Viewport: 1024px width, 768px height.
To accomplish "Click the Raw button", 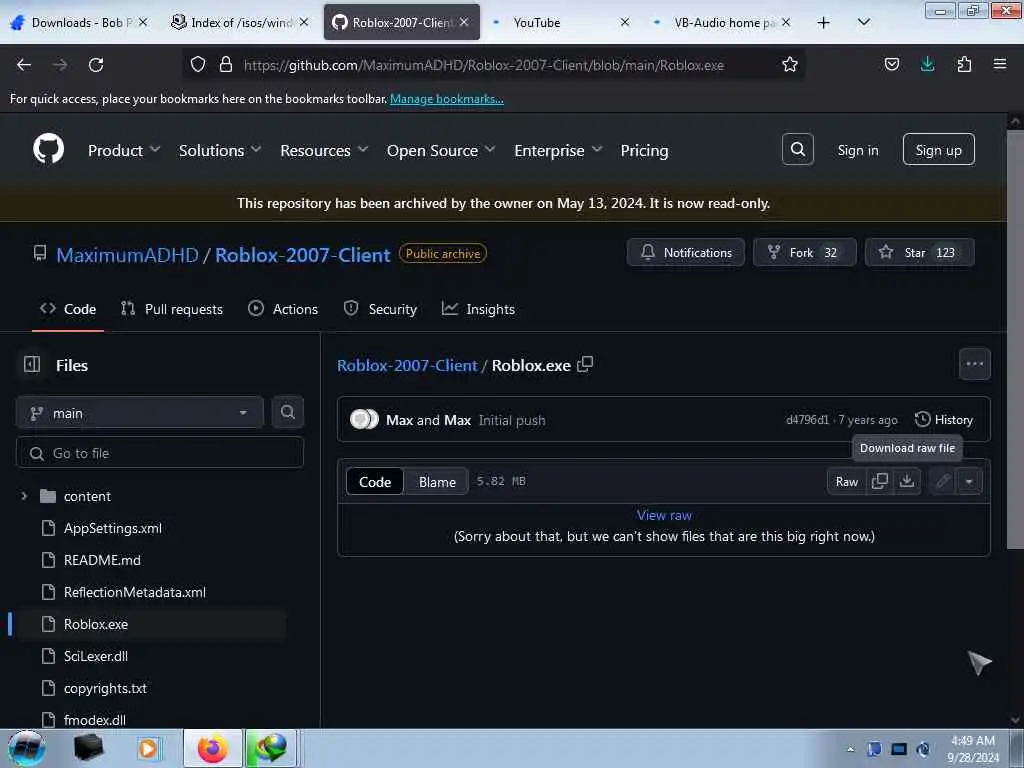I will click(846, 481).
